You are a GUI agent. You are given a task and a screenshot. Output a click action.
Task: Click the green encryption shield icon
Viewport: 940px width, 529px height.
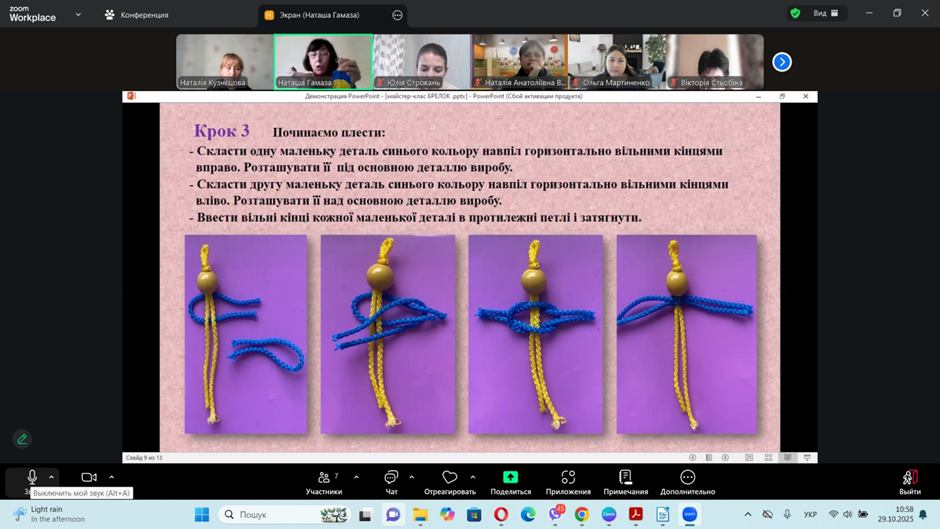[795, 14]
